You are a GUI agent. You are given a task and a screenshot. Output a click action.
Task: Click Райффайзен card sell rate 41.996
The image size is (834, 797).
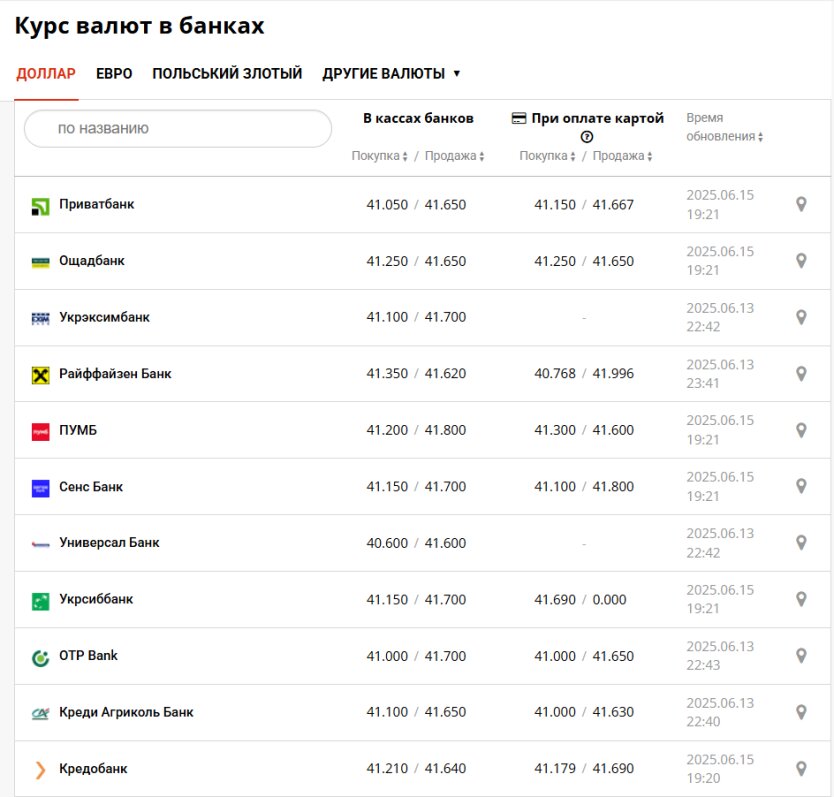pos(613,373)
